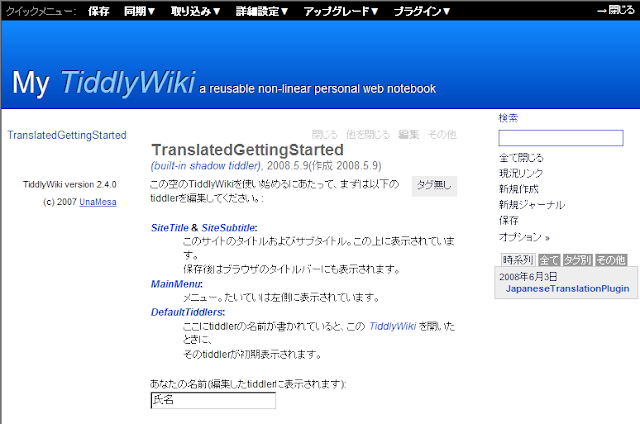This screenshot has height=424, width=640.
Task: Switch to the その他 sidebar tab
Action: [611, 260]
